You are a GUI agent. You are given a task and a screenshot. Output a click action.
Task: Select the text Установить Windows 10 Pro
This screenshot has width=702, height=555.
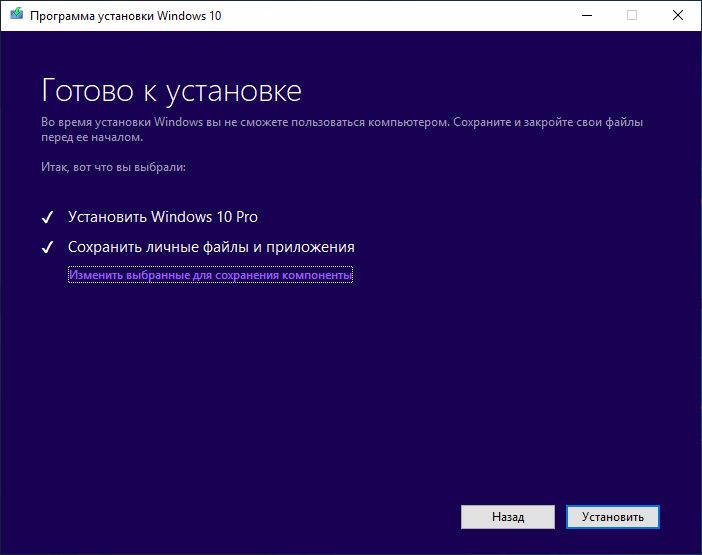(163, 217)
